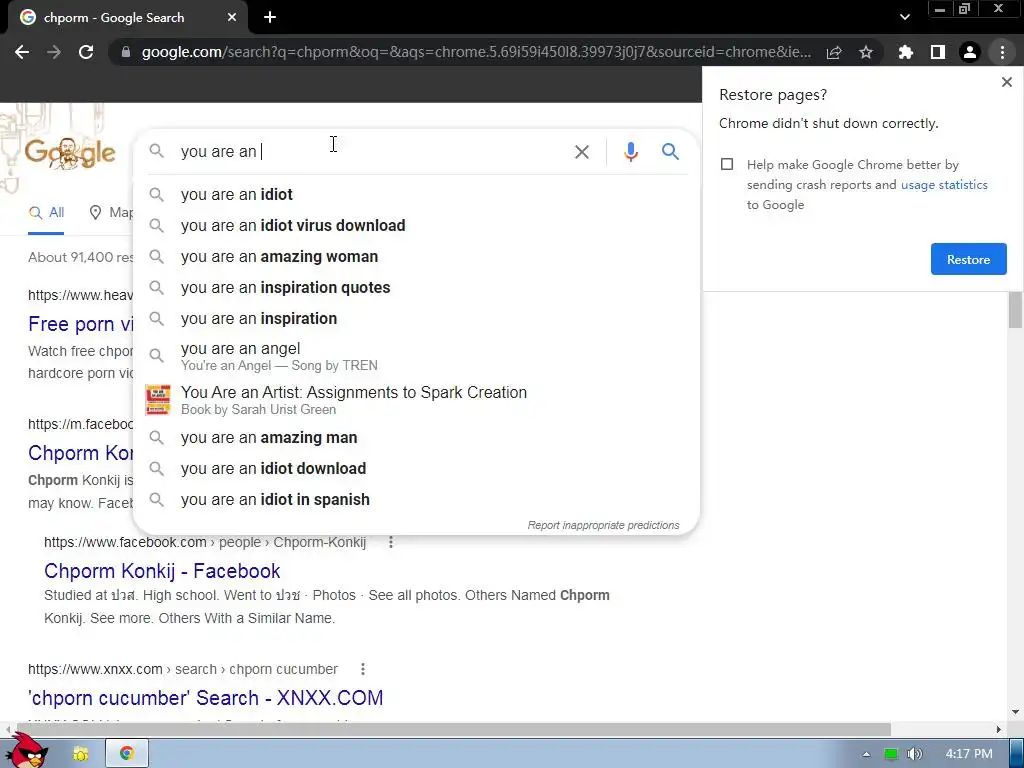
Task: Select 'you are an idiot virus download' suggestion
Action: 417,225
